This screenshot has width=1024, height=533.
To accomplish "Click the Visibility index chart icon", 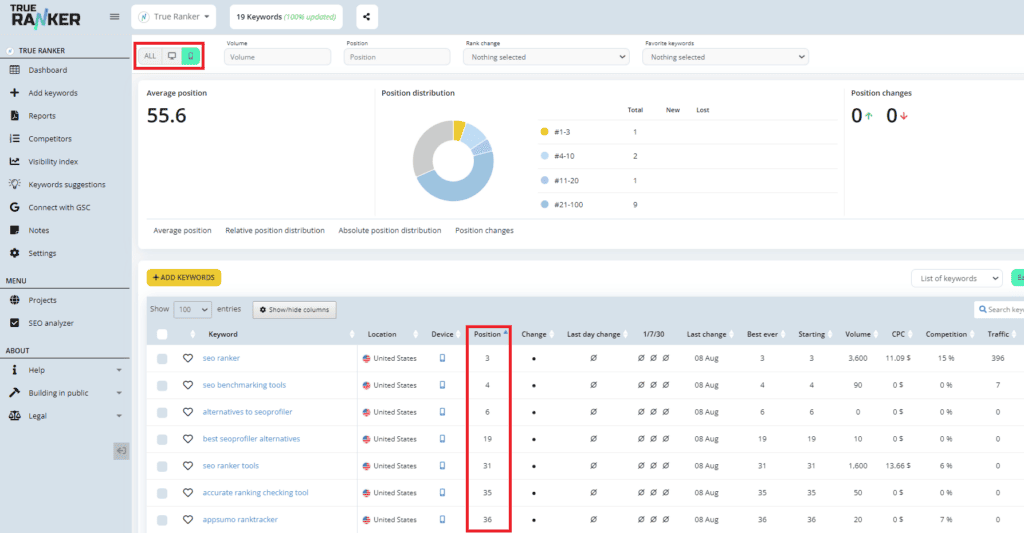I will click(x=14, y=161).
